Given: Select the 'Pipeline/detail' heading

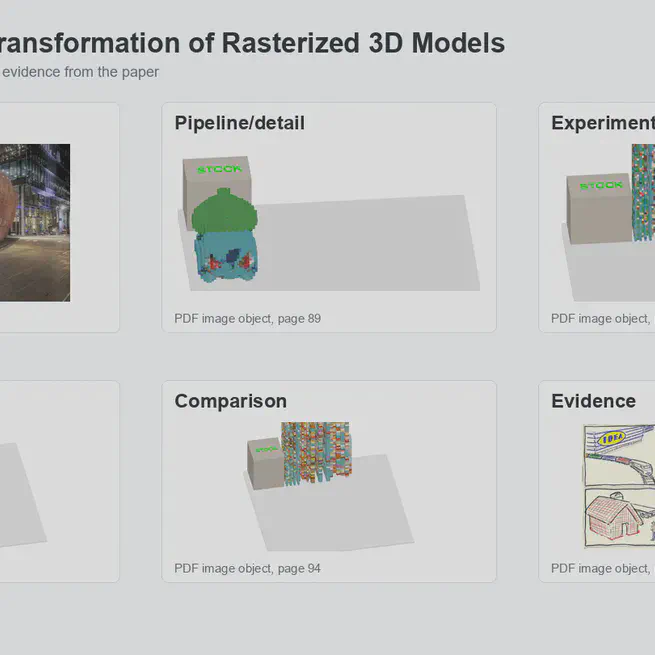Looking at the screenshot, I should click(x=239, y=123).
